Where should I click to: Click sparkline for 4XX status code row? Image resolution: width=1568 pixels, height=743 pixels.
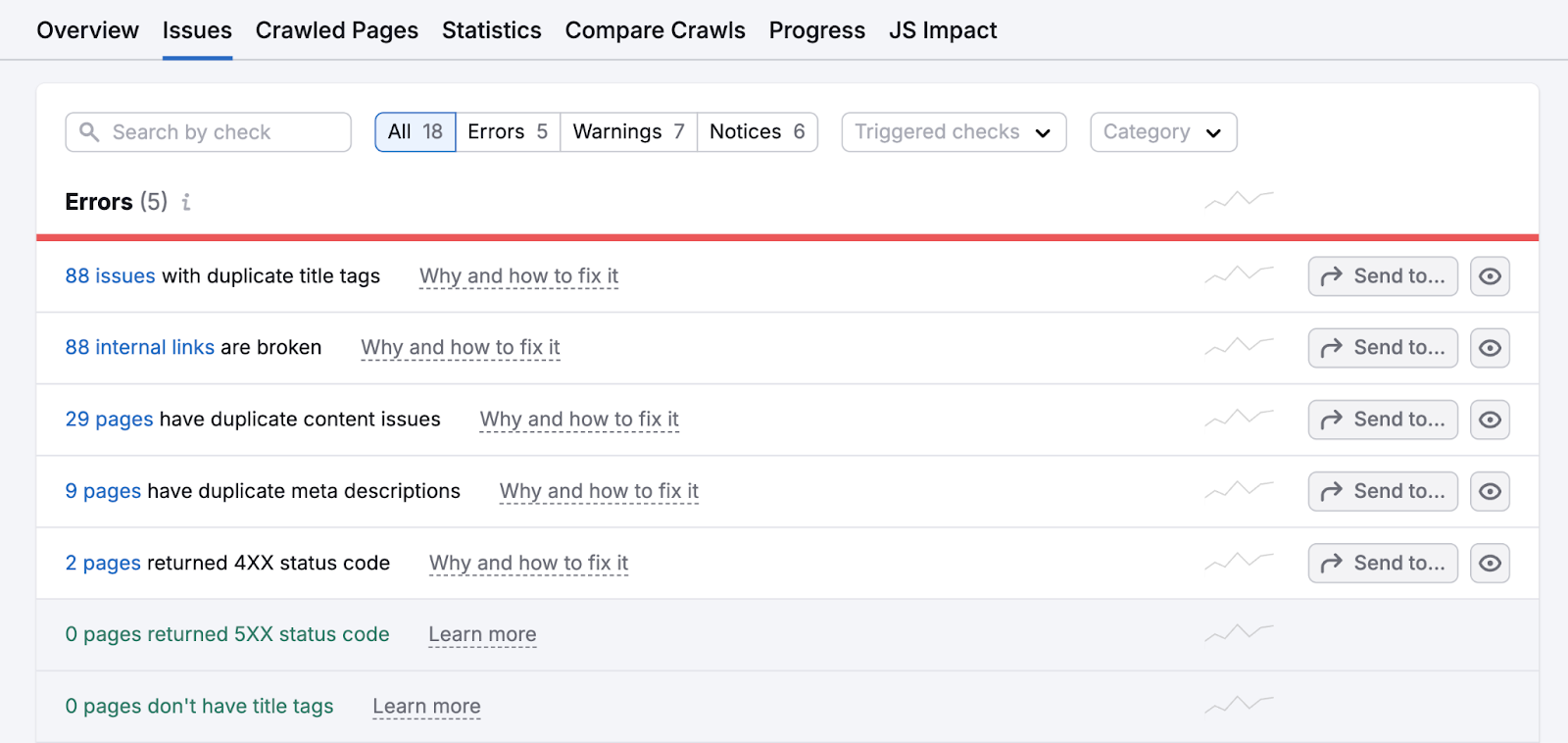point(1239,563)
